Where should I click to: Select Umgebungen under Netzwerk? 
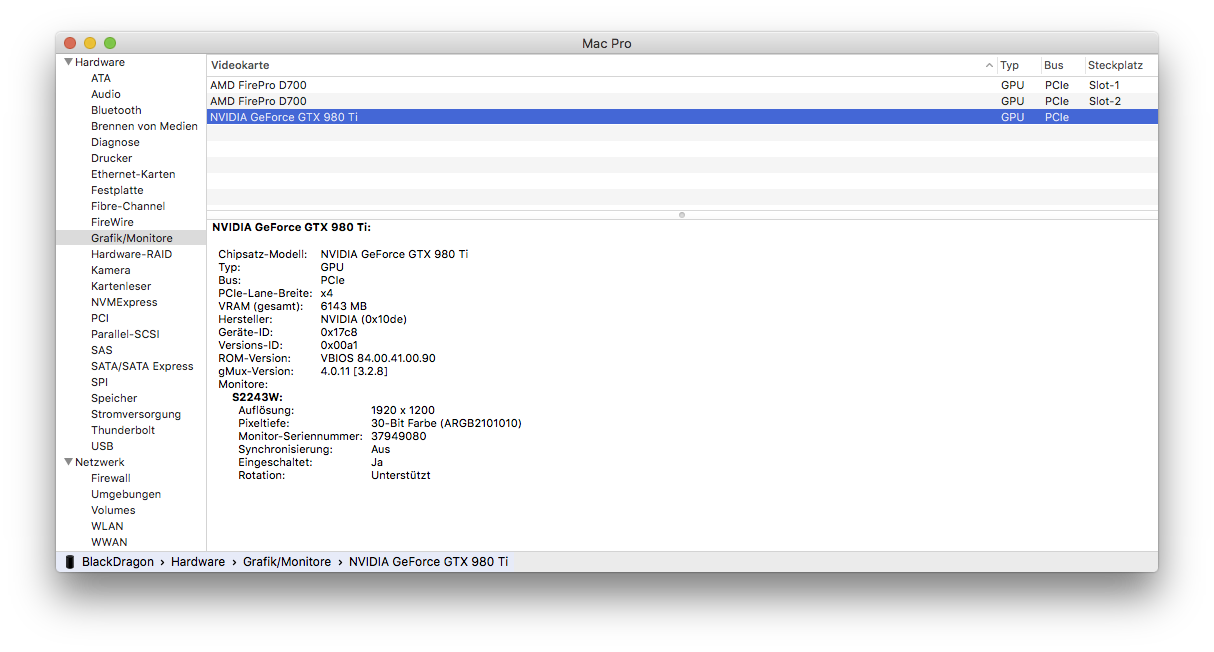pyautogui.click(x=126, y=494)
